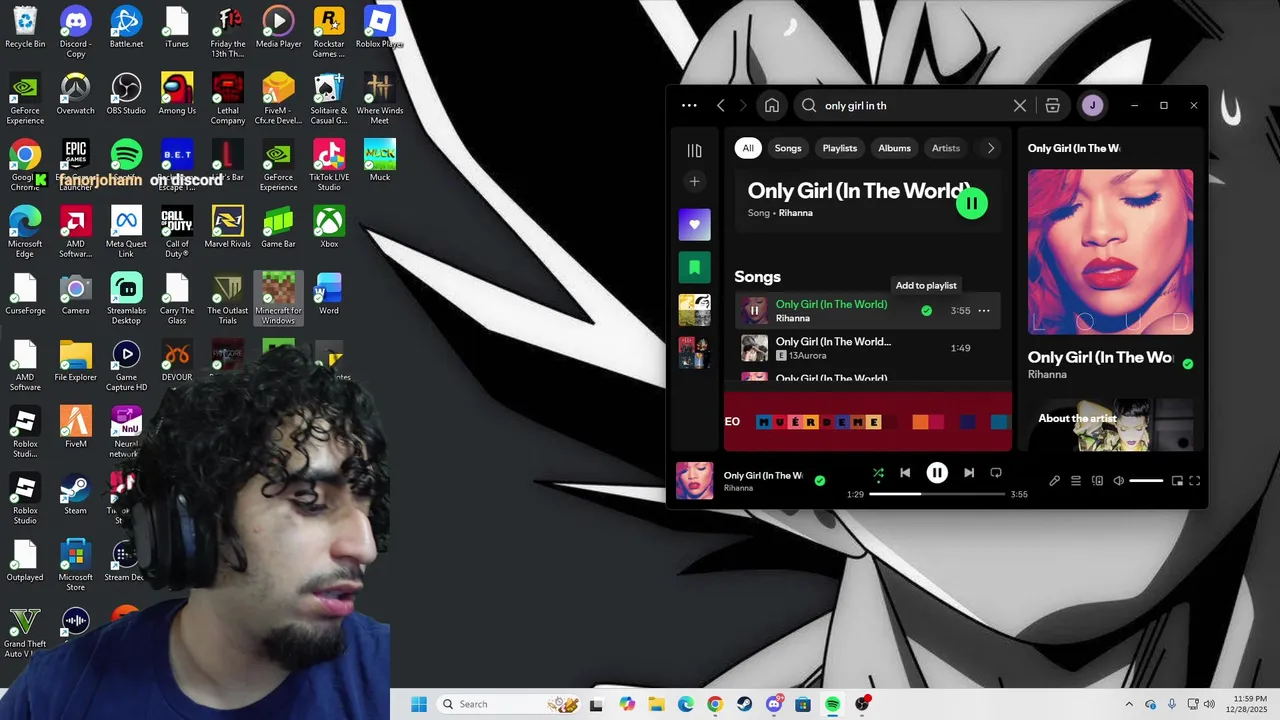Select the Artists filter chip
Viewport: 1280px width, 720px height.
(x=946, y=148)
